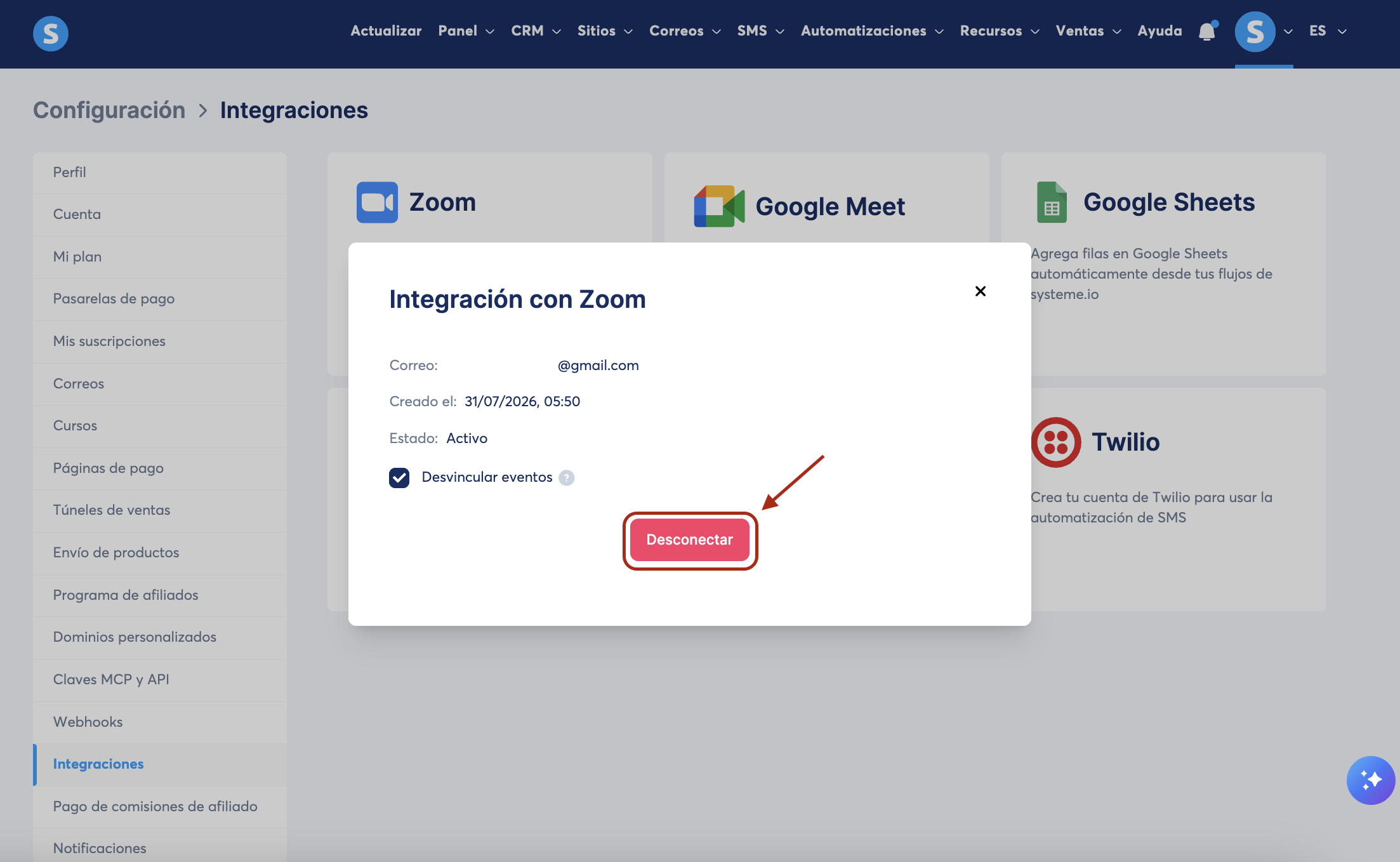Expand the Sitios dropdown menu

(605, 31)
